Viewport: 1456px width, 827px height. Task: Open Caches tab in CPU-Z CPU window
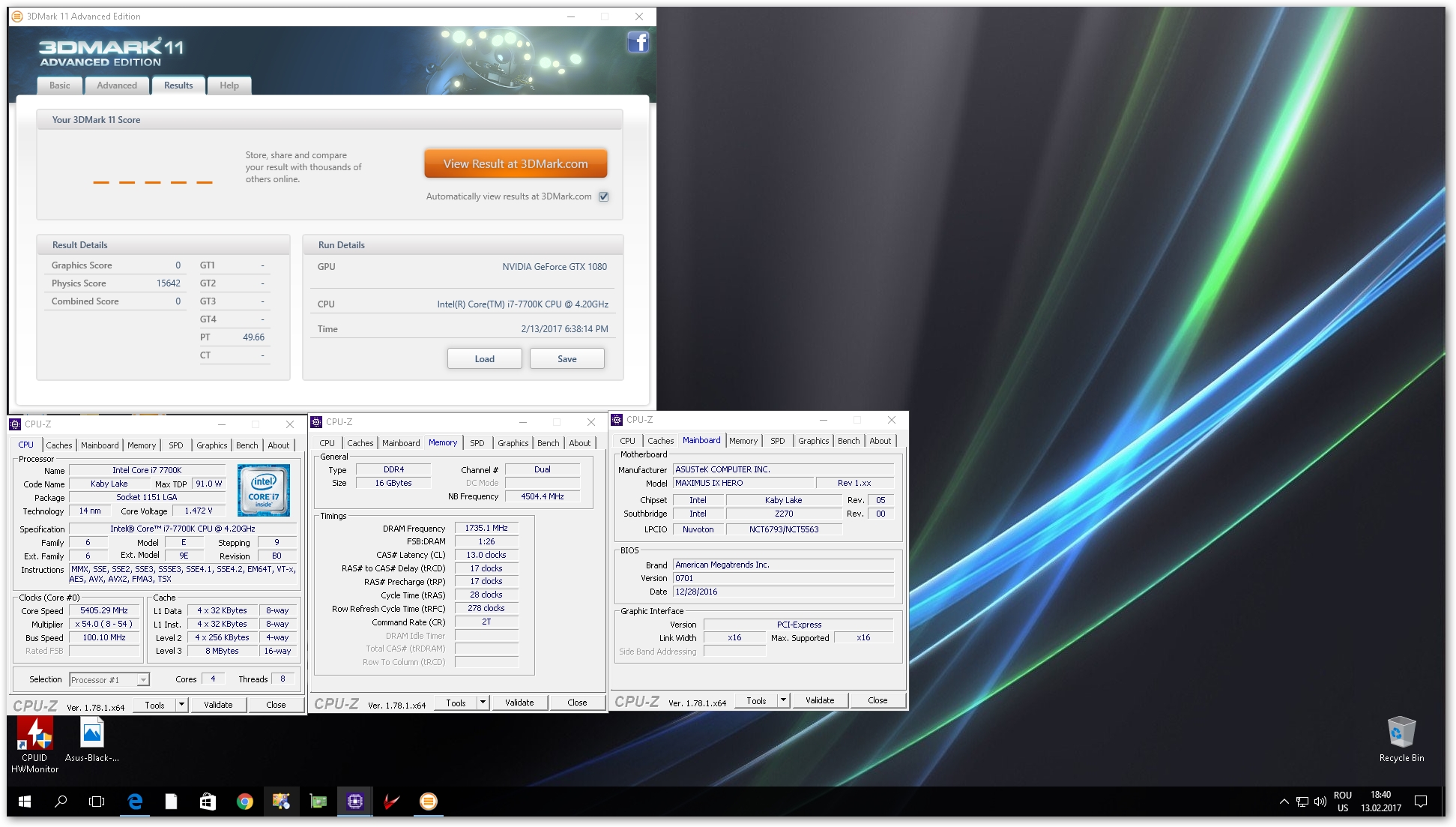(x=59, y=445)
